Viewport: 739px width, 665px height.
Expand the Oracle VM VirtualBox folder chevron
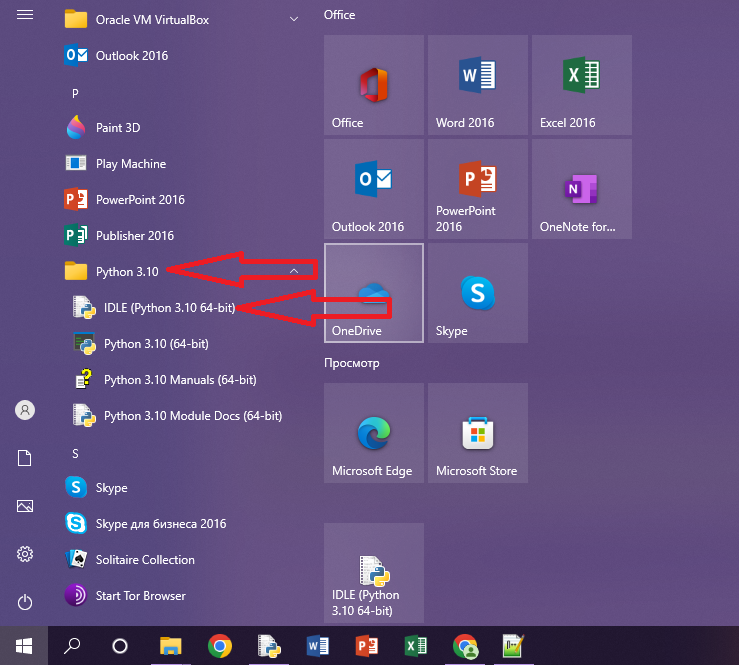[294, 19]
